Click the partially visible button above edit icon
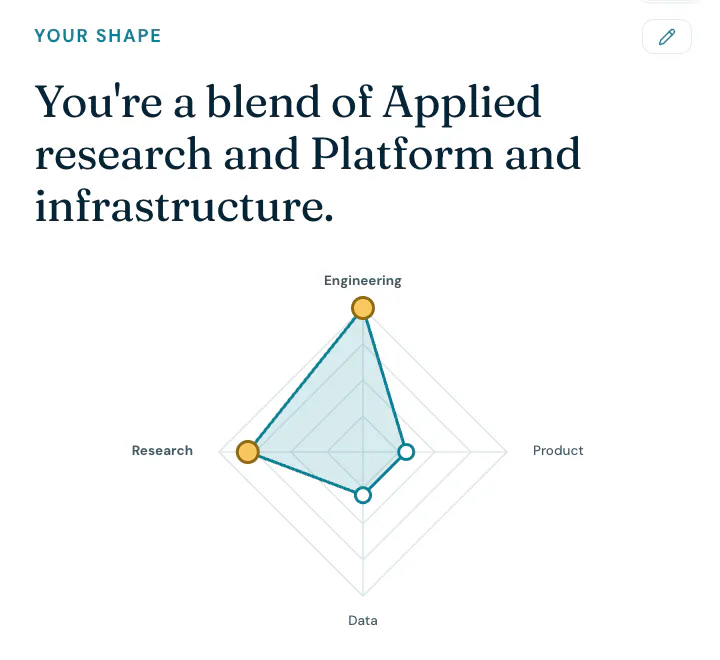Viewport: 720px width, 660px height. click(669, 1)
